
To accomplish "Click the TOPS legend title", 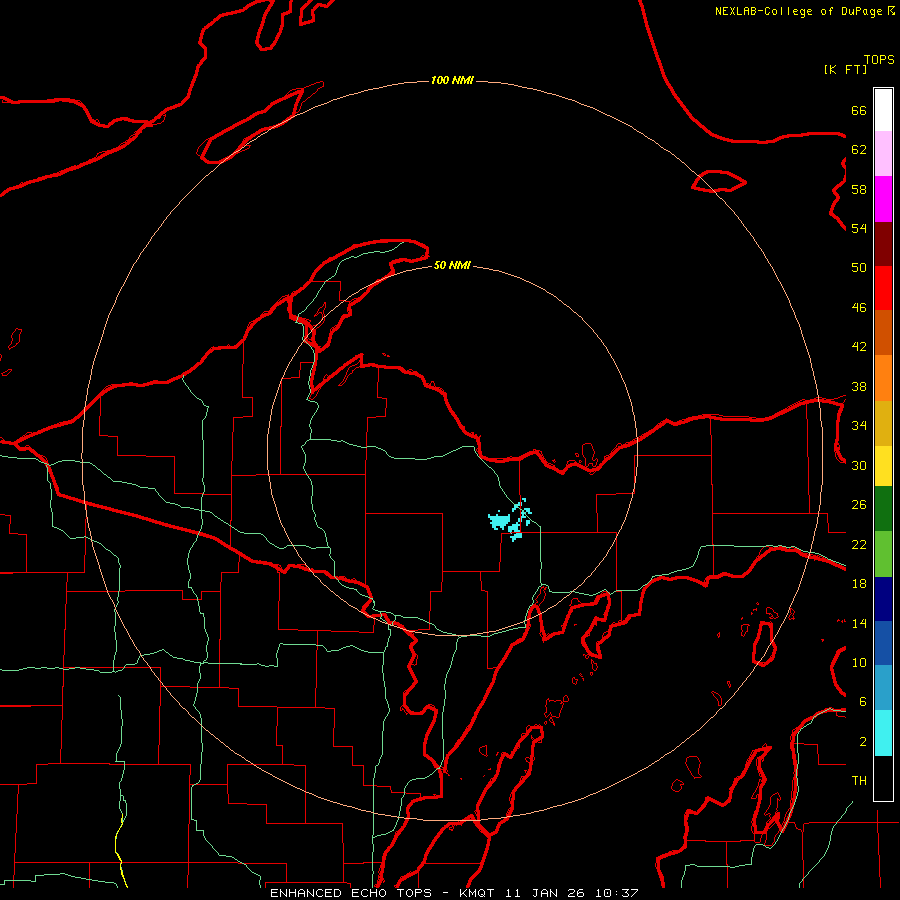I will click(x=879, y=60).
